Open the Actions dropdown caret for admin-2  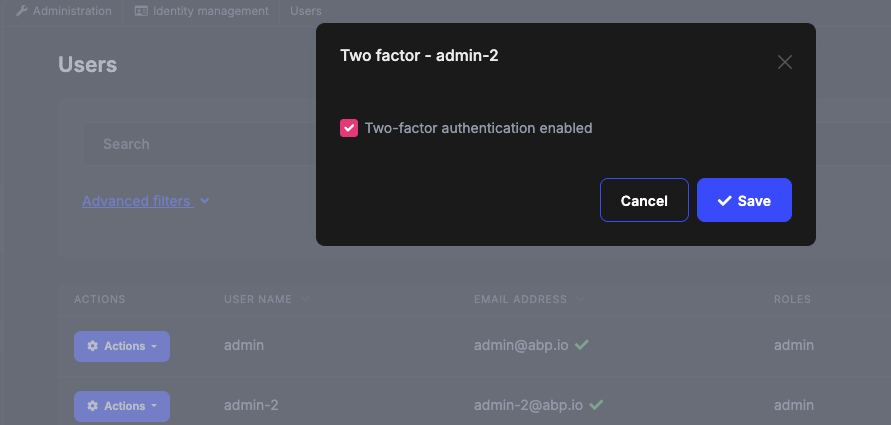(155, 406)
